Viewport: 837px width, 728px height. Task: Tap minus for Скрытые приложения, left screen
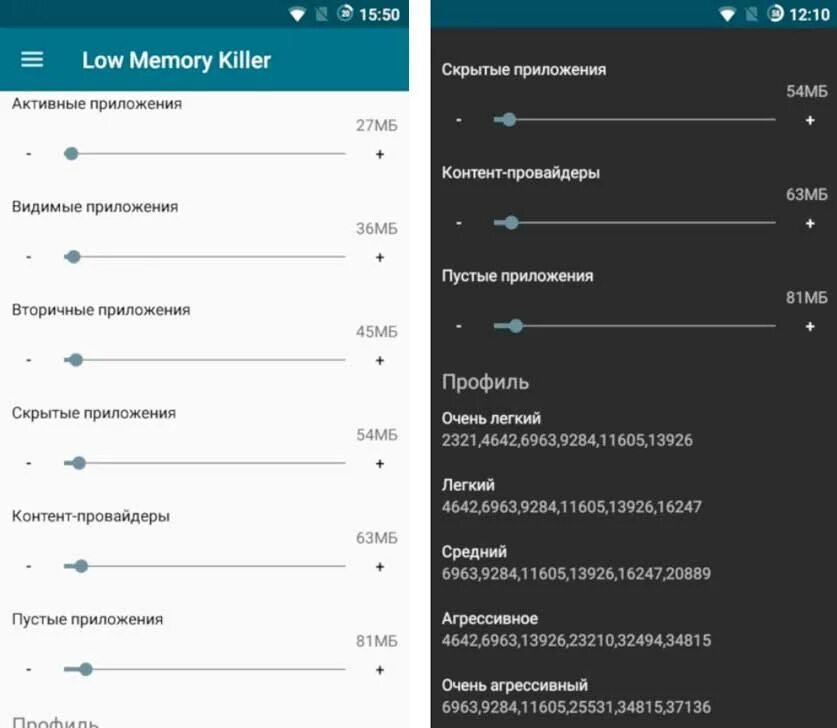(x=29, y=463)
